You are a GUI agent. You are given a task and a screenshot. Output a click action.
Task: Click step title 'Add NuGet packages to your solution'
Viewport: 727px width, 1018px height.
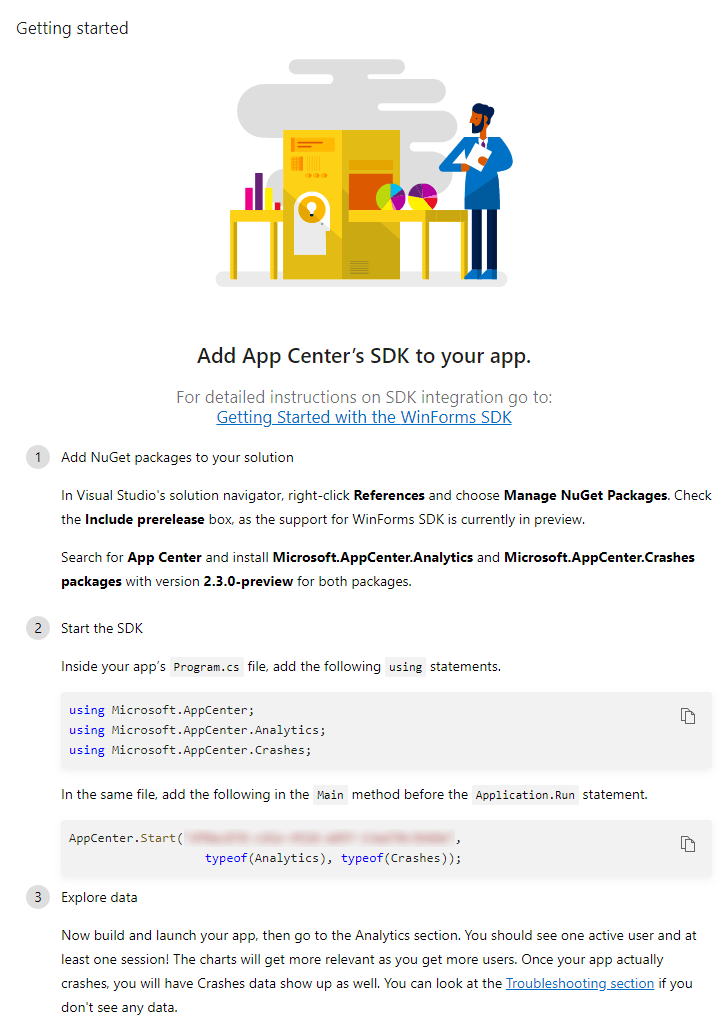(177, 457)
